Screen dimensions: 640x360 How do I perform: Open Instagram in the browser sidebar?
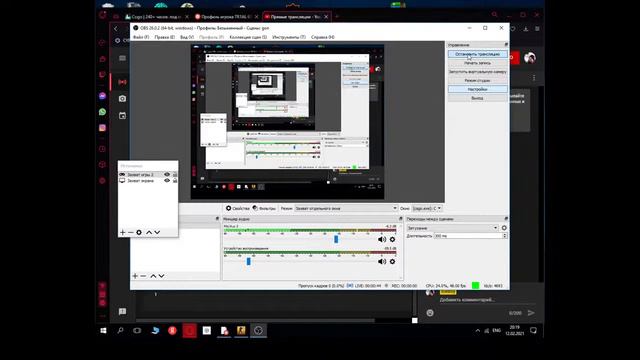[102, 128]
